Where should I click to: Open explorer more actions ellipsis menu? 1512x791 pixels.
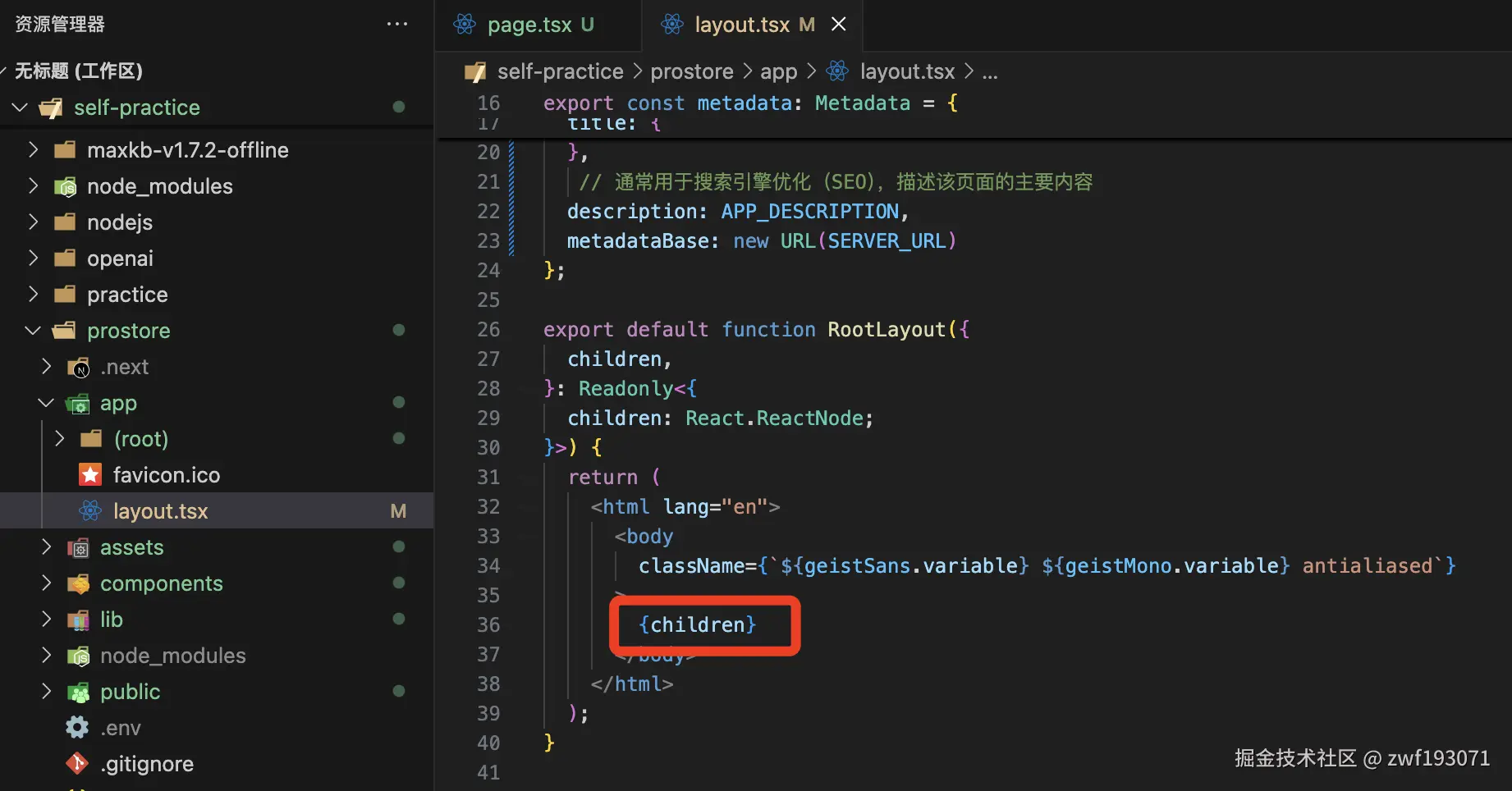[x=397, y=24]
